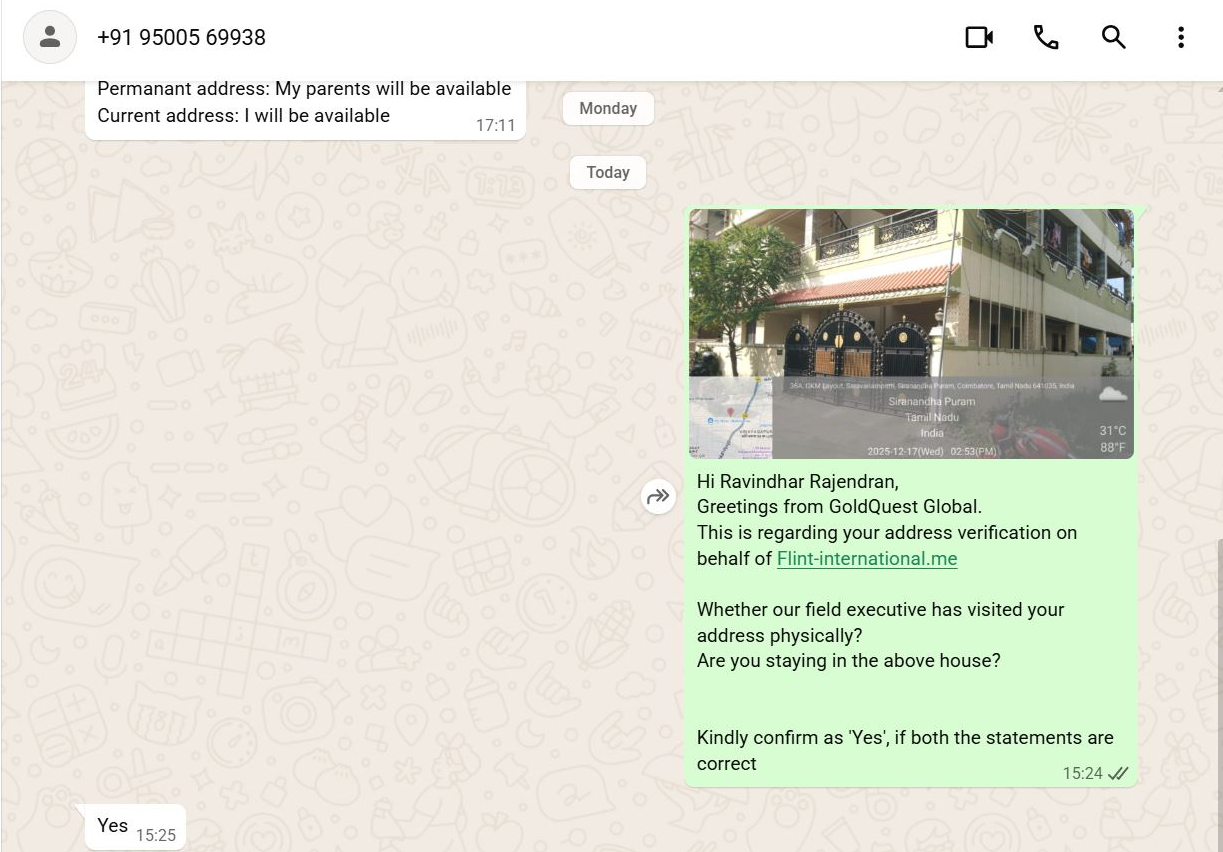
Task: Click the cloud weather icon on photo
Action: (x=1112, y=394)
